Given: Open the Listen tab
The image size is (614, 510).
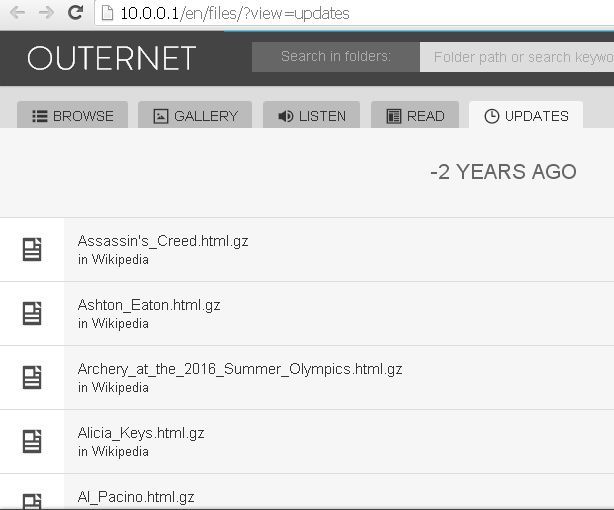Looking at the screenshot, I should click(311, 115).
